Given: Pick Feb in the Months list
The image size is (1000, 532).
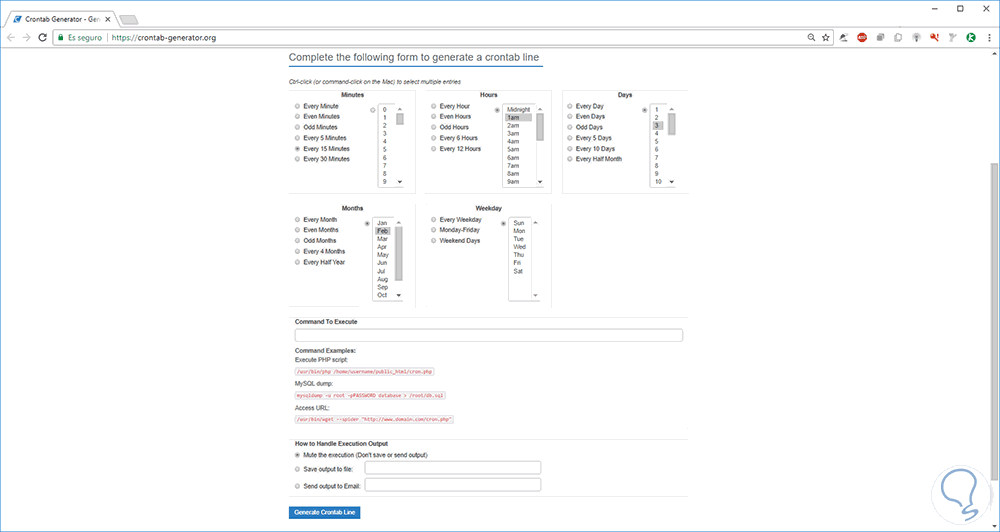Looking at the screenshot, I should [x=383, y=231].
